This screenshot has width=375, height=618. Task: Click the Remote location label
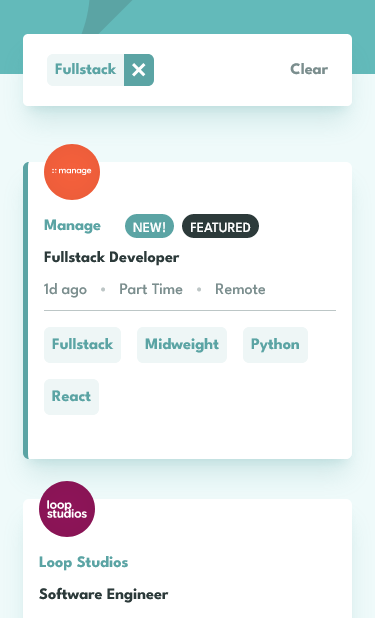240,289
